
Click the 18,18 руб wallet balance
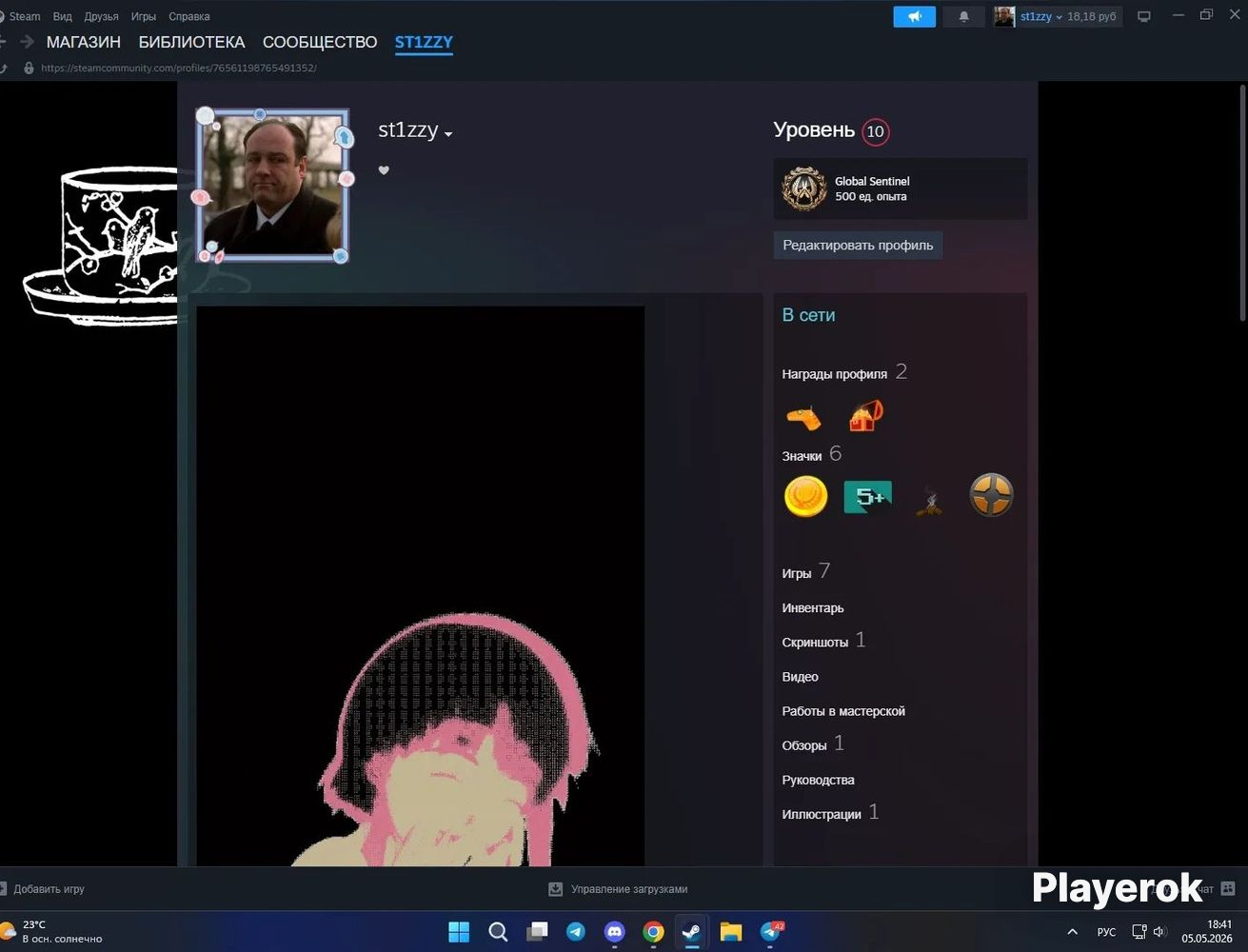pos(1091,17)
